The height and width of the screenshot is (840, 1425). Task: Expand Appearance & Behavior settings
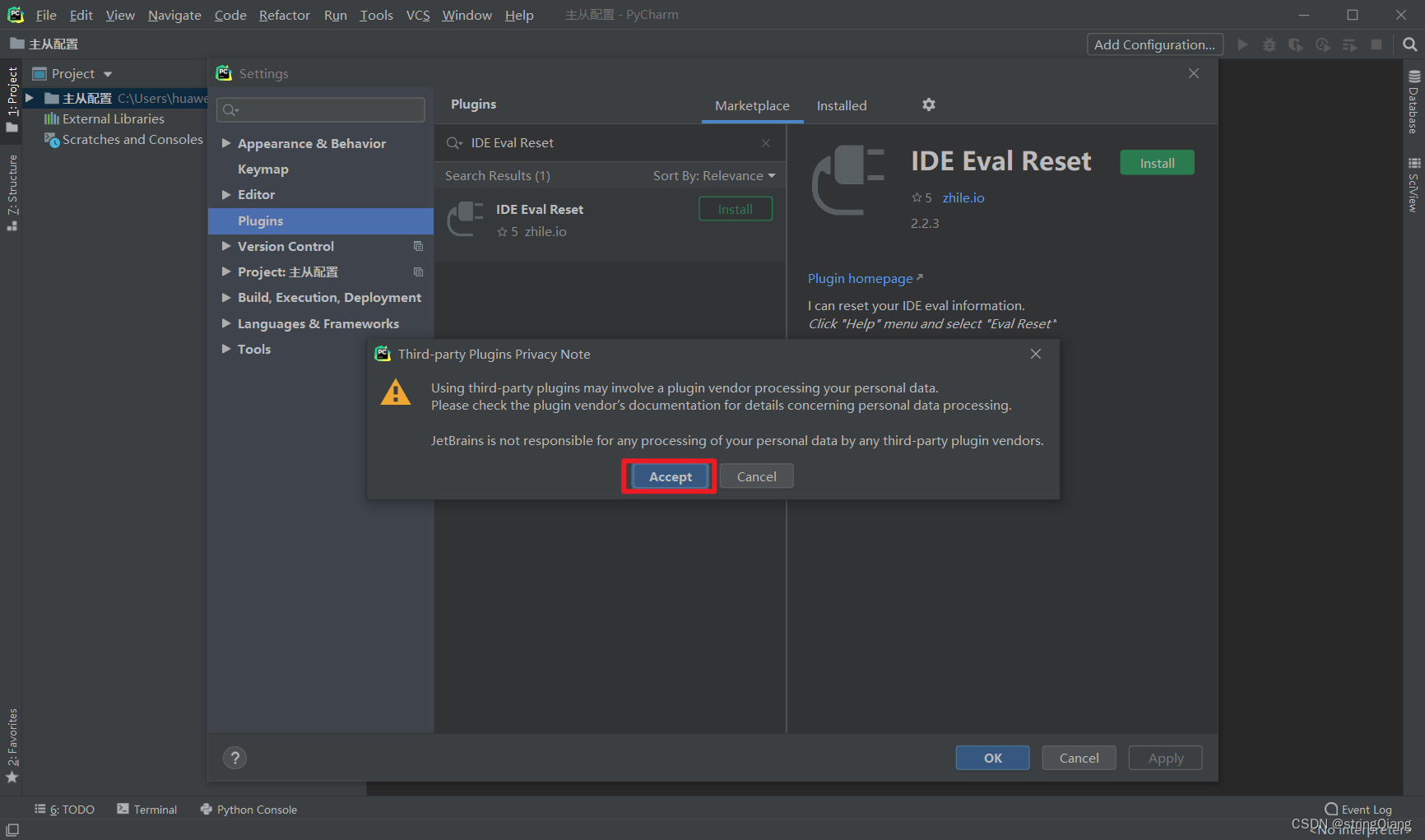(x=226, y=143)
